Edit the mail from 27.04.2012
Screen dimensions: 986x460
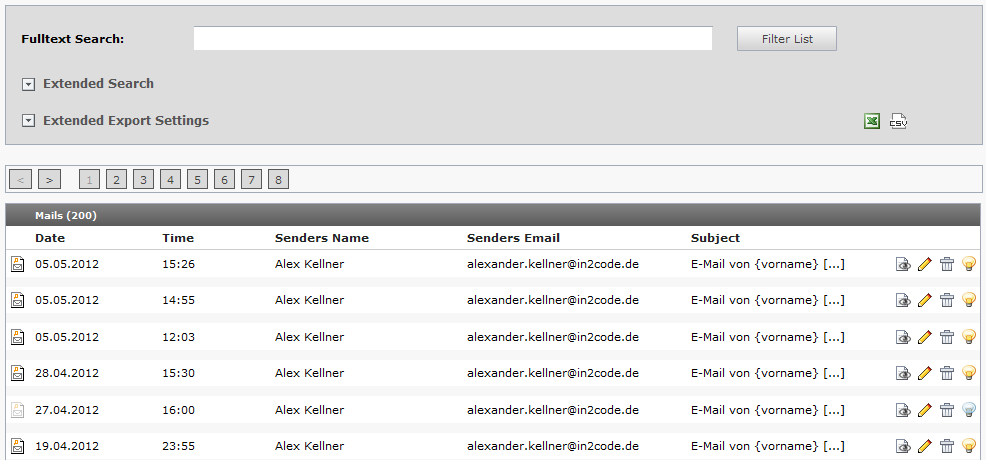pos(925,410)
